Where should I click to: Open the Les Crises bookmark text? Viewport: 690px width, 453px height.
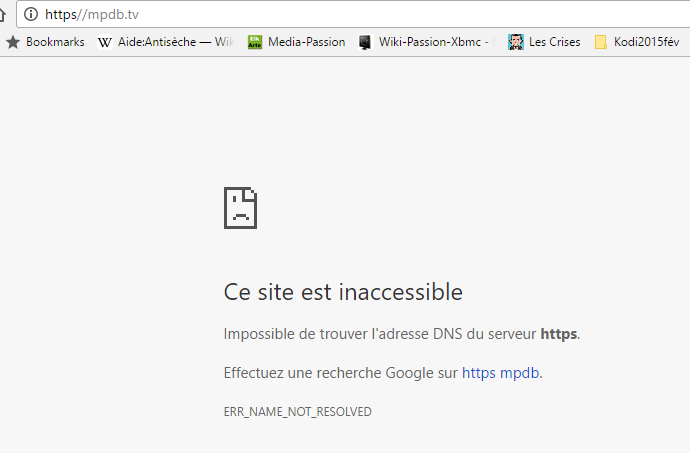pyautogui.click(x=554, y=42)
